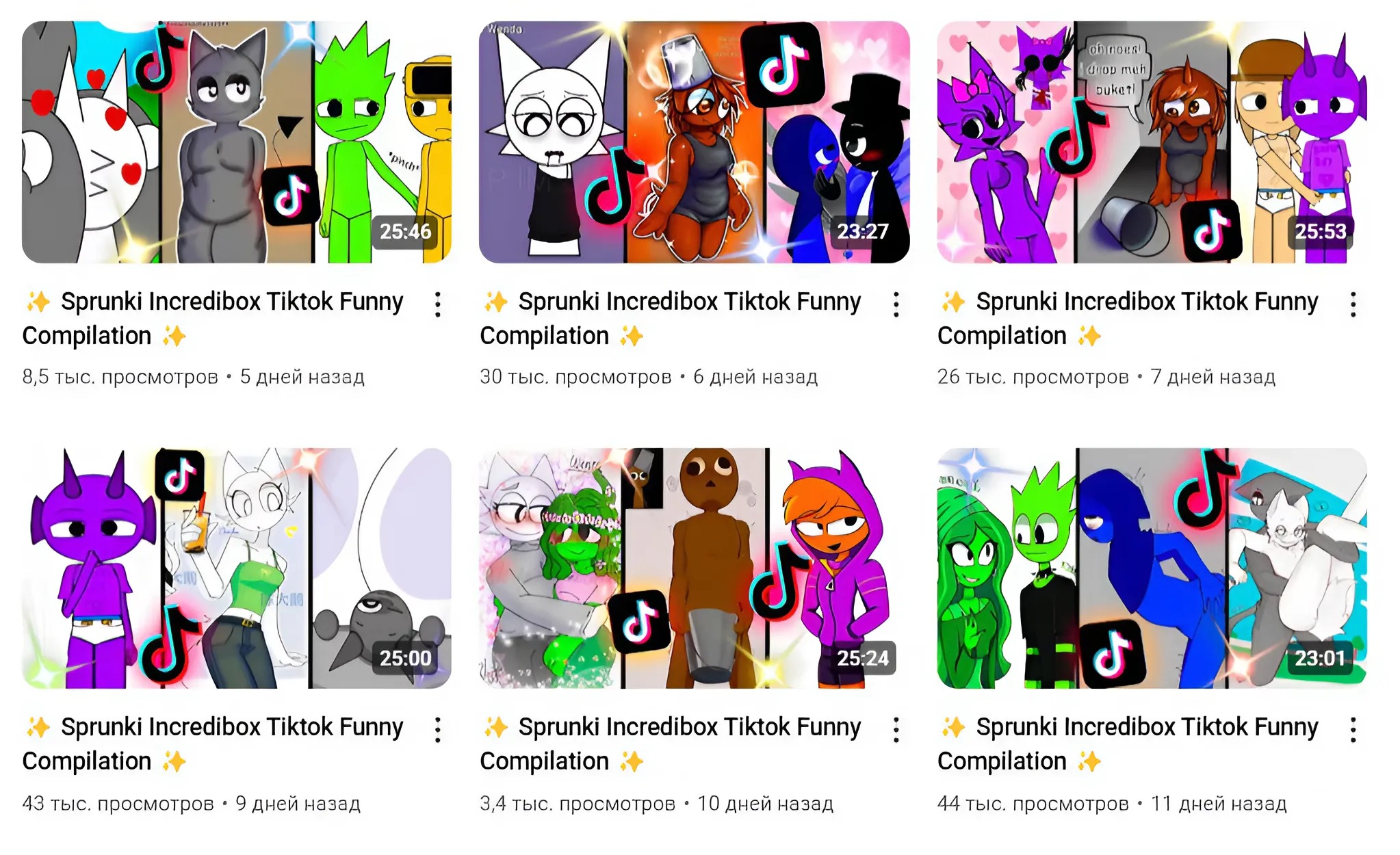Open the video thumbnail with 25:00 duration
Image resolution: width=1400 pixels, height=855 pixels.
[237, 568]
